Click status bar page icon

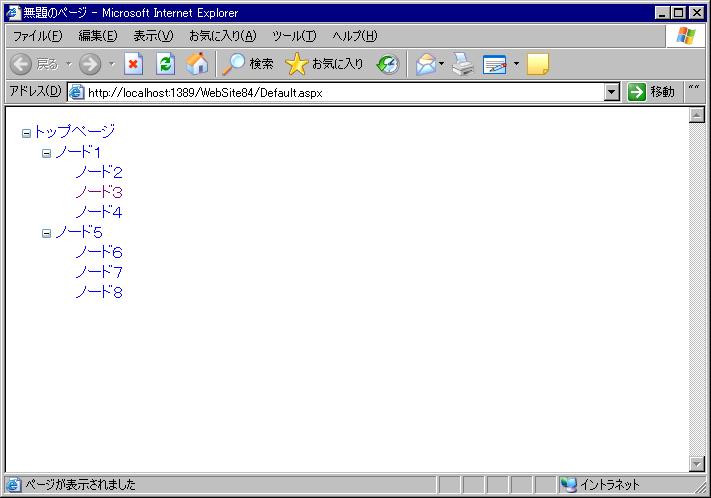click(13, 485)
